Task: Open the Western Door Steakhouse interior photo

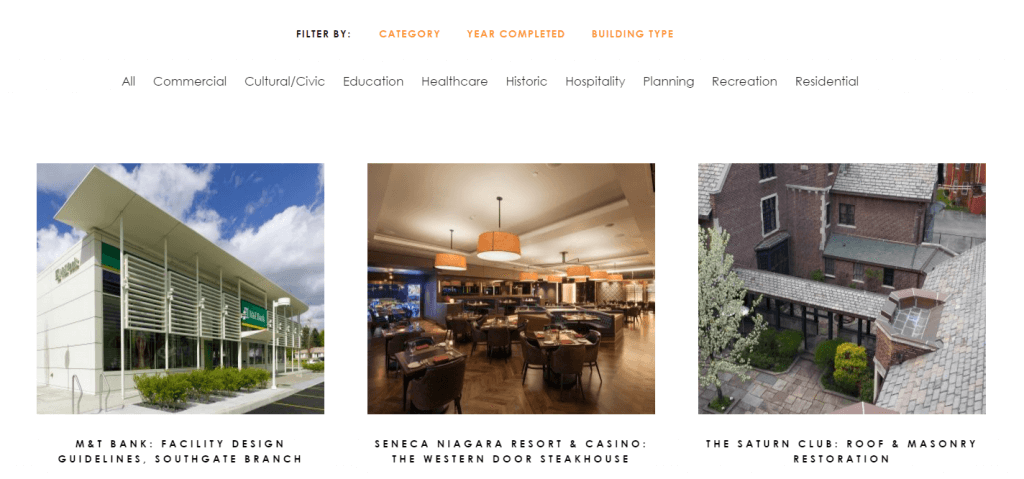Action: point(511,288)
